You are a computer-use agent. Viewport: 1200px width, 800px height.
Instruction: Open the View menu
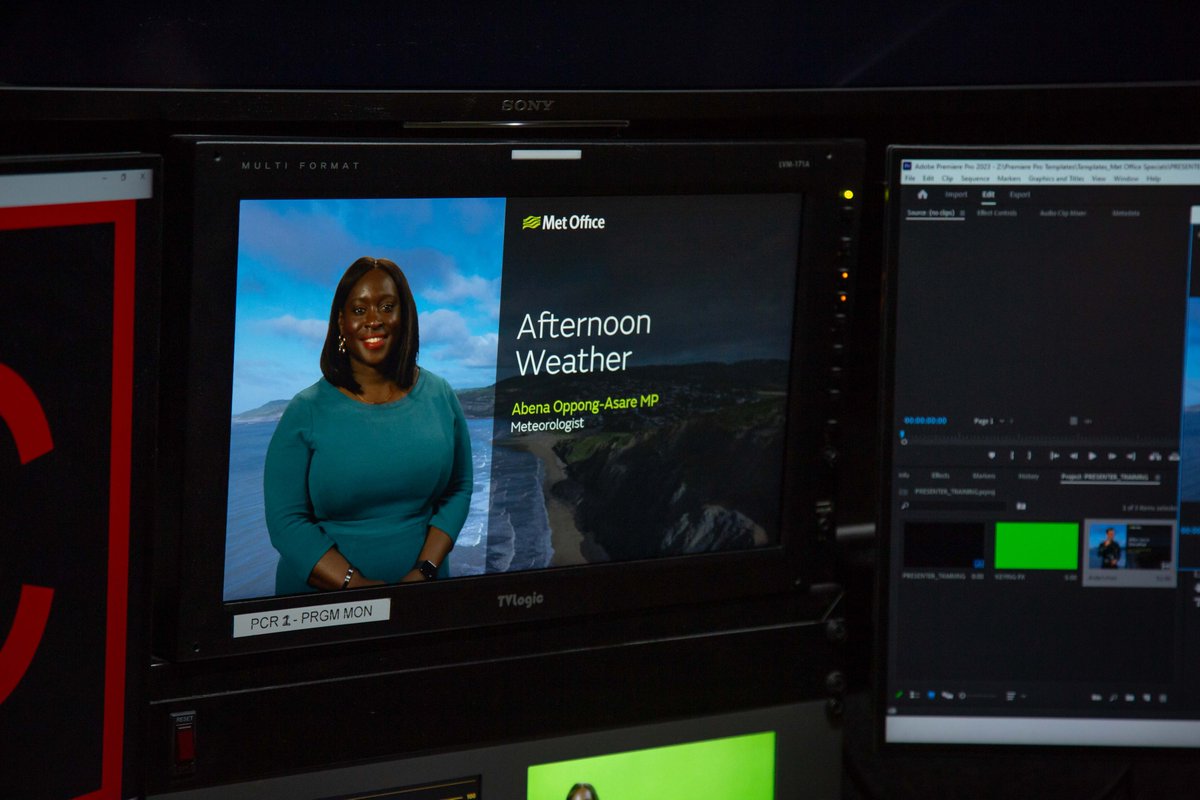point(1099,178)
